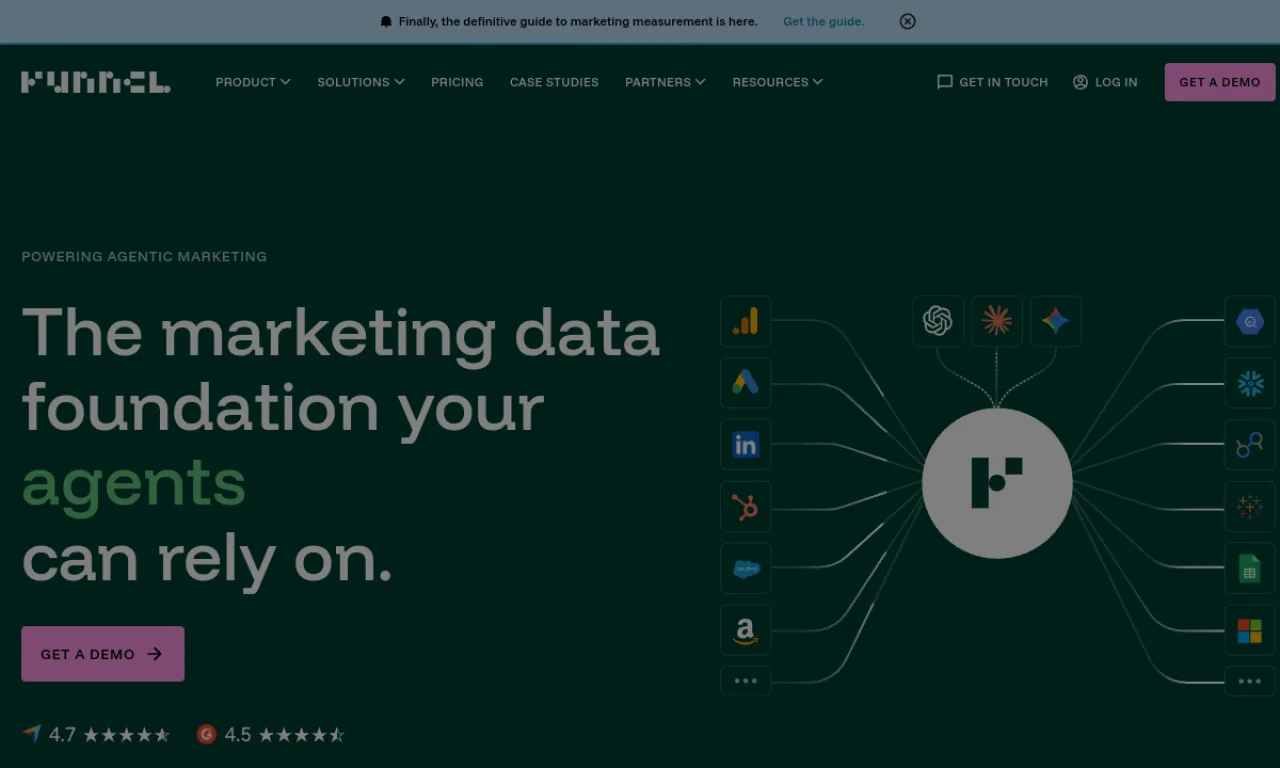Click the LinkedIn icon tile
Screen dimensions: 1280x768
[x=745, y=445]
